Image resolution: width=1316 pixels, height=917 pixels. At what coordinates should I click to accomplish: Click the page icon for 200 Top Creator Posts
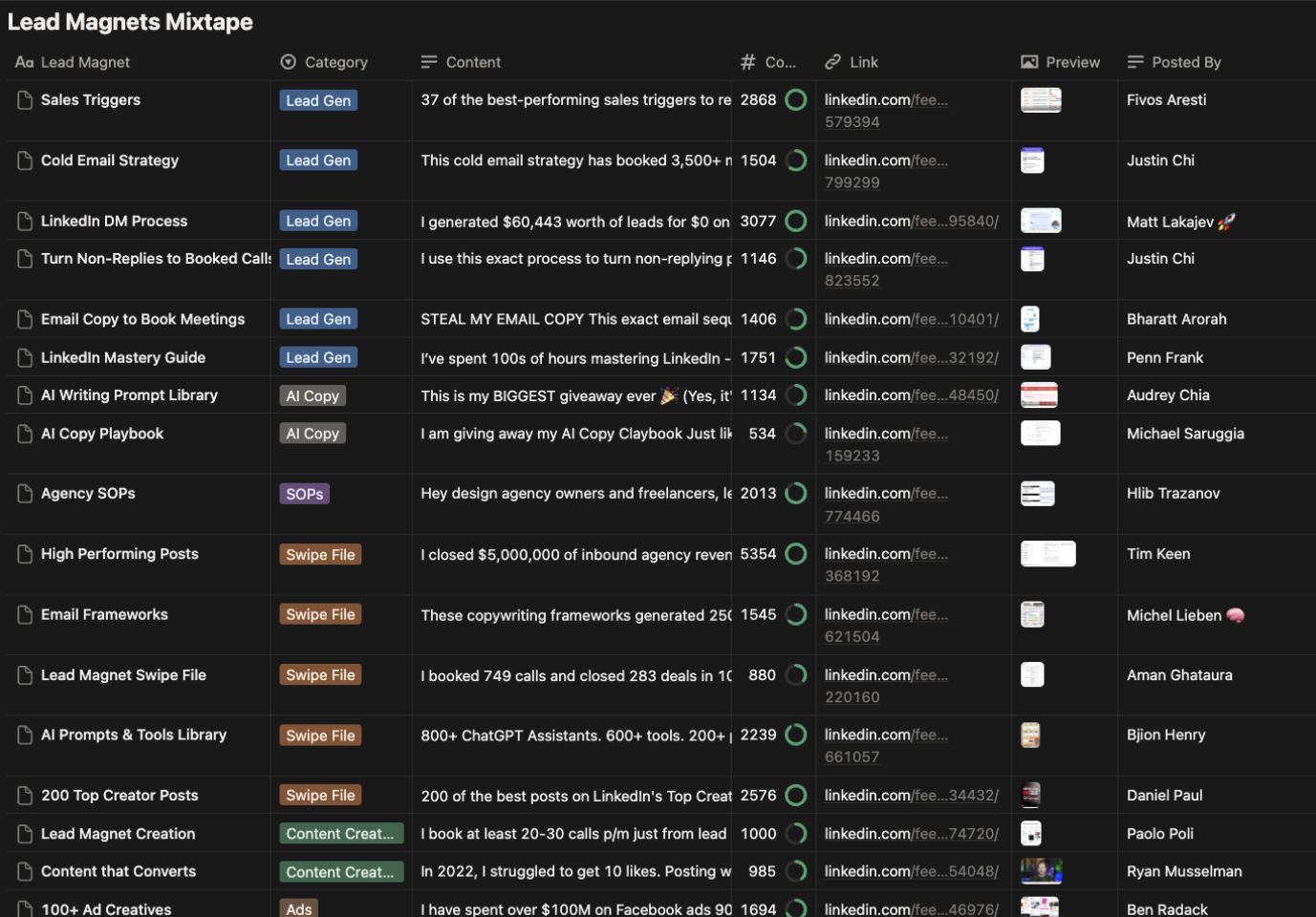coord(25,796)
